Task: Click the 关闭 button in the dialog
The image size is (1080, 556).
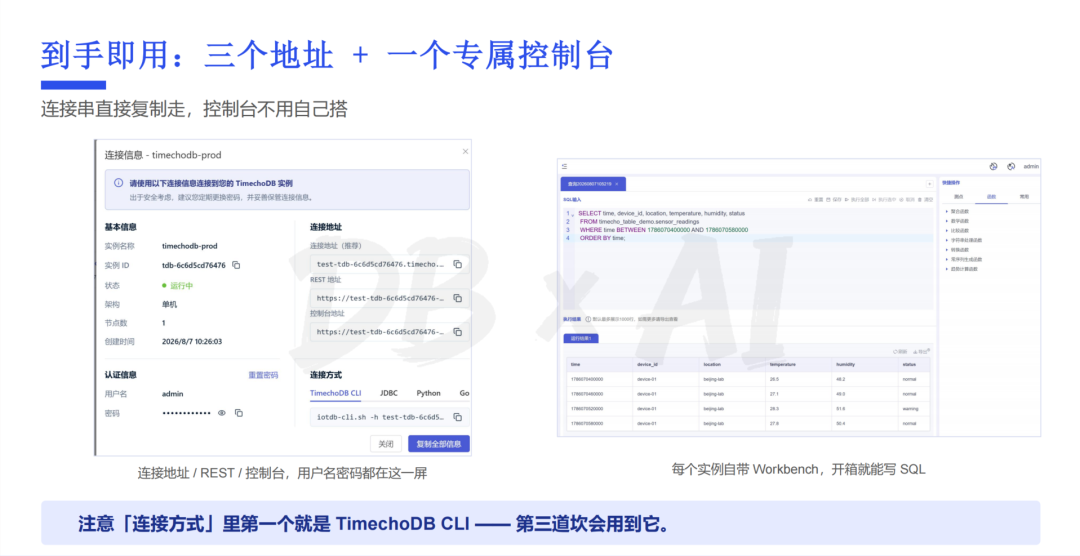Action: click(x=386, y=444)
